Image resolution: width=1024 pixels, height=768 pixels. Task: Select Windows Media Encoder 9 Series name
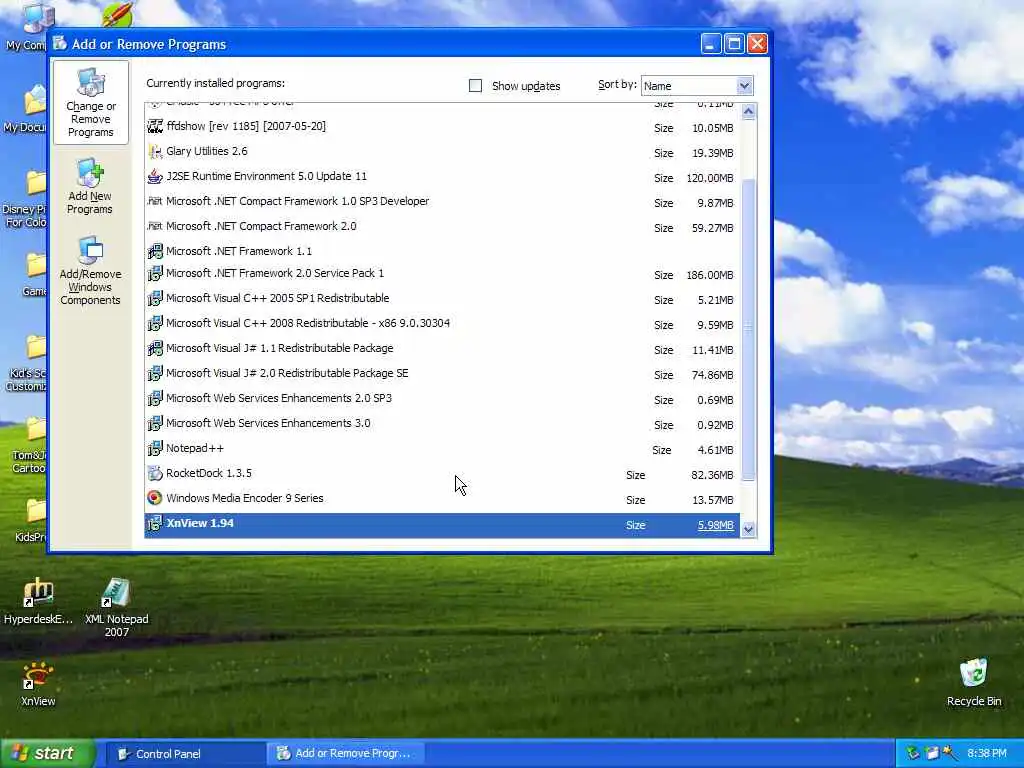pos(245,498)
